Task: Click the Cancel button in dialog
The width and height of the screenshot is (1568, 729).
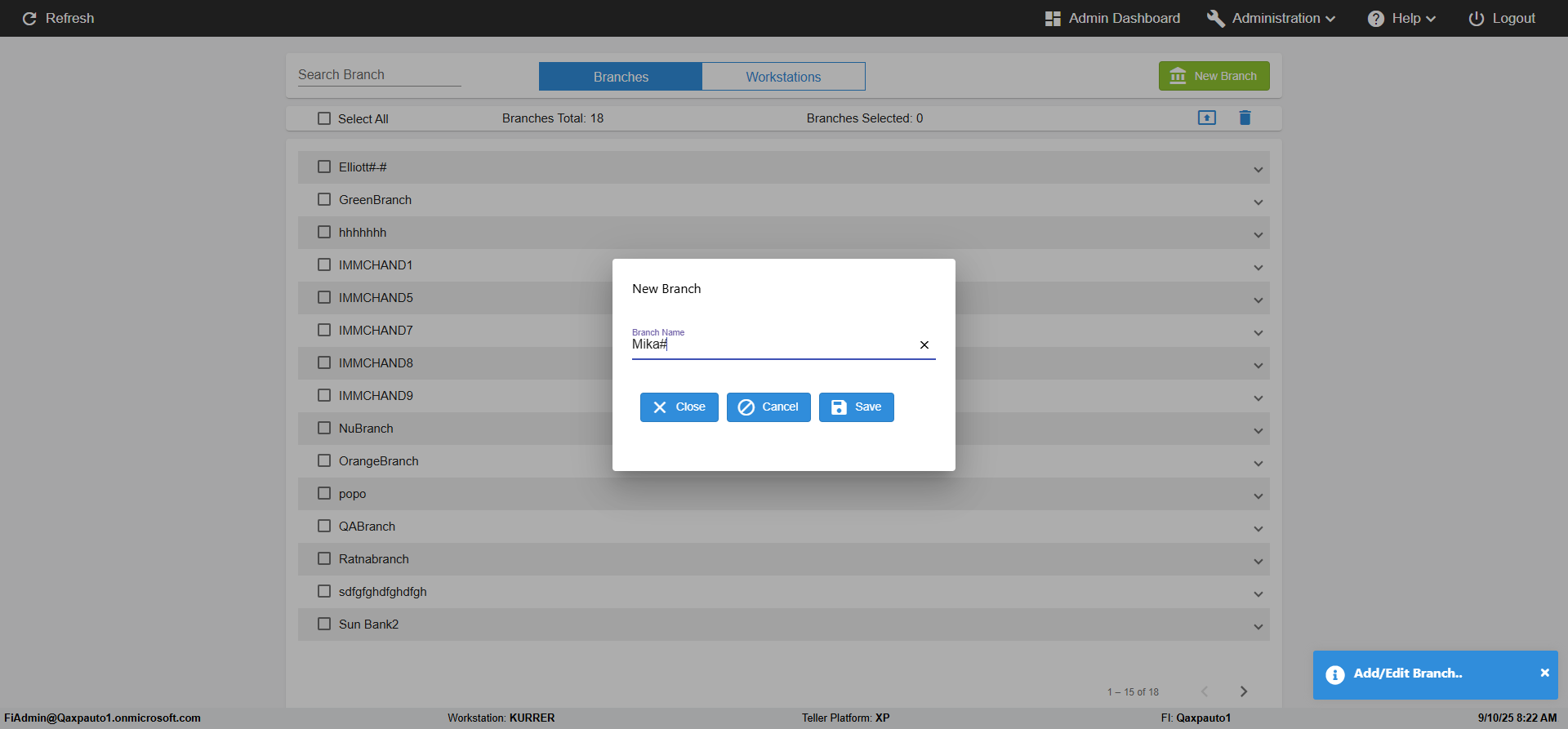Action: 768,407
